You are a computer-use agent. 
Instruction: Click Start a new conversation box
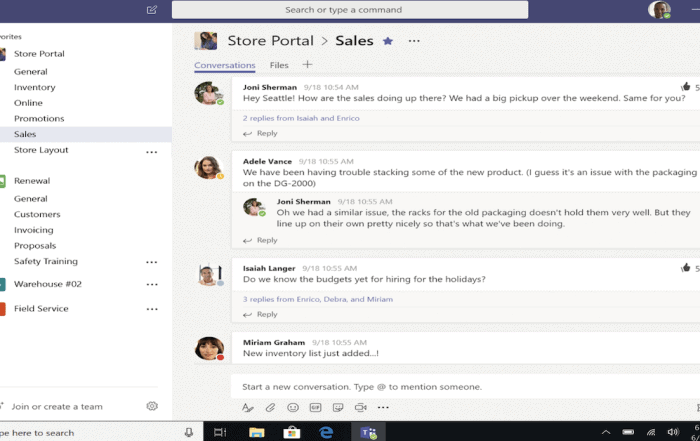pos(465,387)
